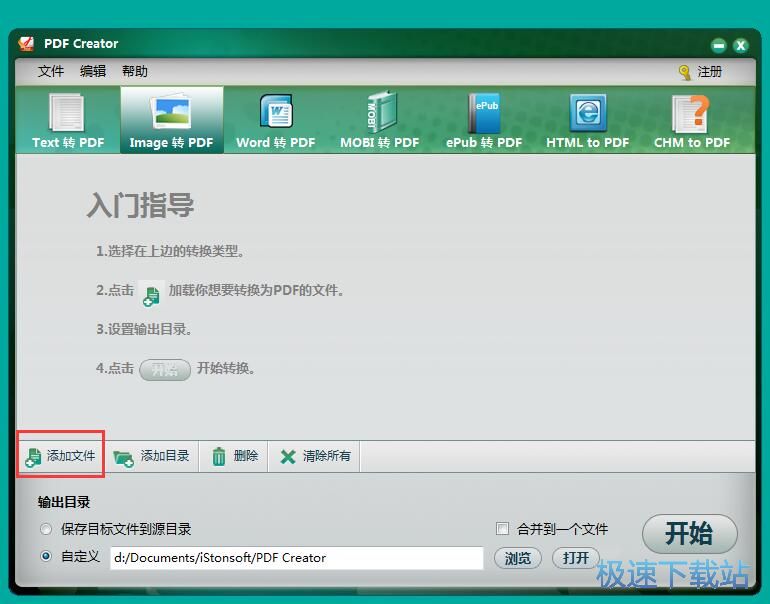Switch to ePub 转 PDF mode
The width and height of the screenshot is (770, 604).
(x=484, y=120)
